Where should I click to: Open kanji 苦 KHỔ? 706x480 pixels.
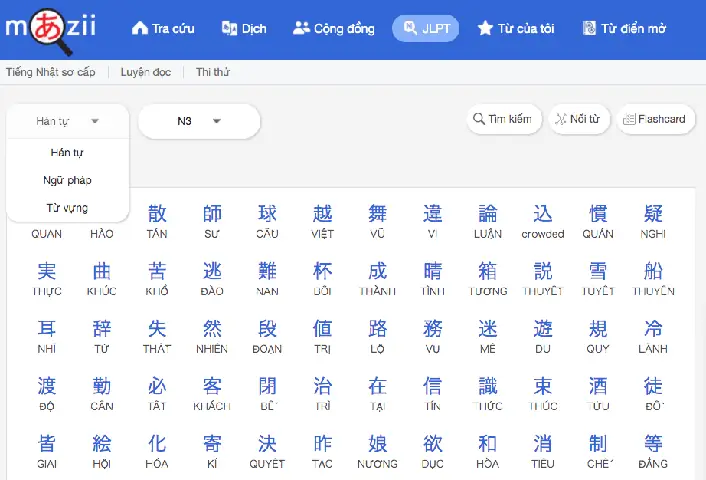157,278
